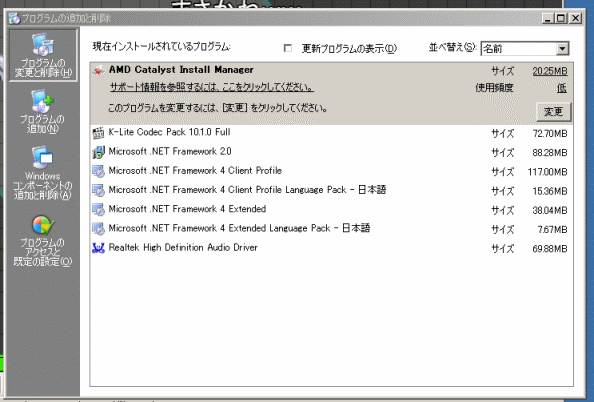This screenshot has height=402, width=594.
Task: Open the 並べ替え sort dropdown
Action: pos(562,48)
